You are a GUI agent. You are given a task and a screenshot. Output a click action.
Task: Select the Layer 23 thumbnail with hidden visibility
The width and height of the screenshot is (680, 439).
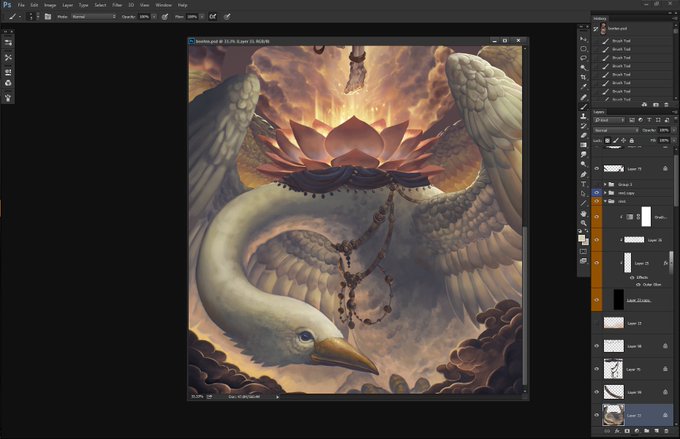(x=614, y=323)
